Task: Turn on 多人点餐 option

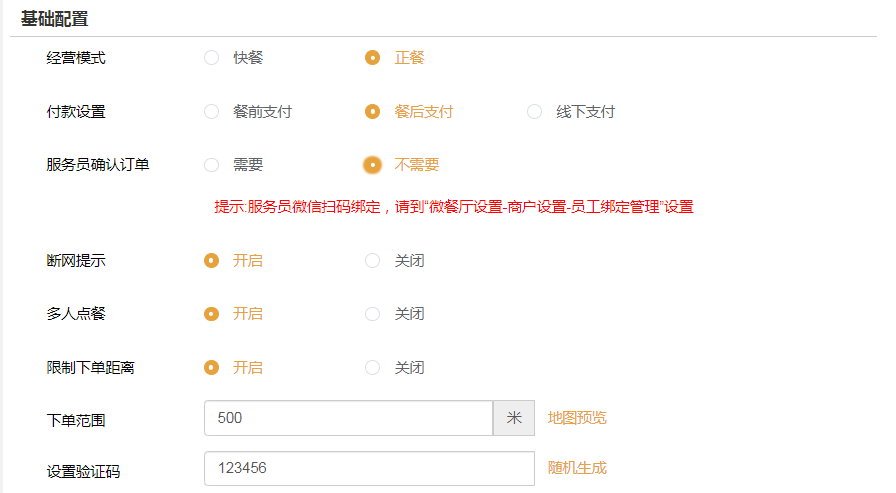Action: point(212,314)
